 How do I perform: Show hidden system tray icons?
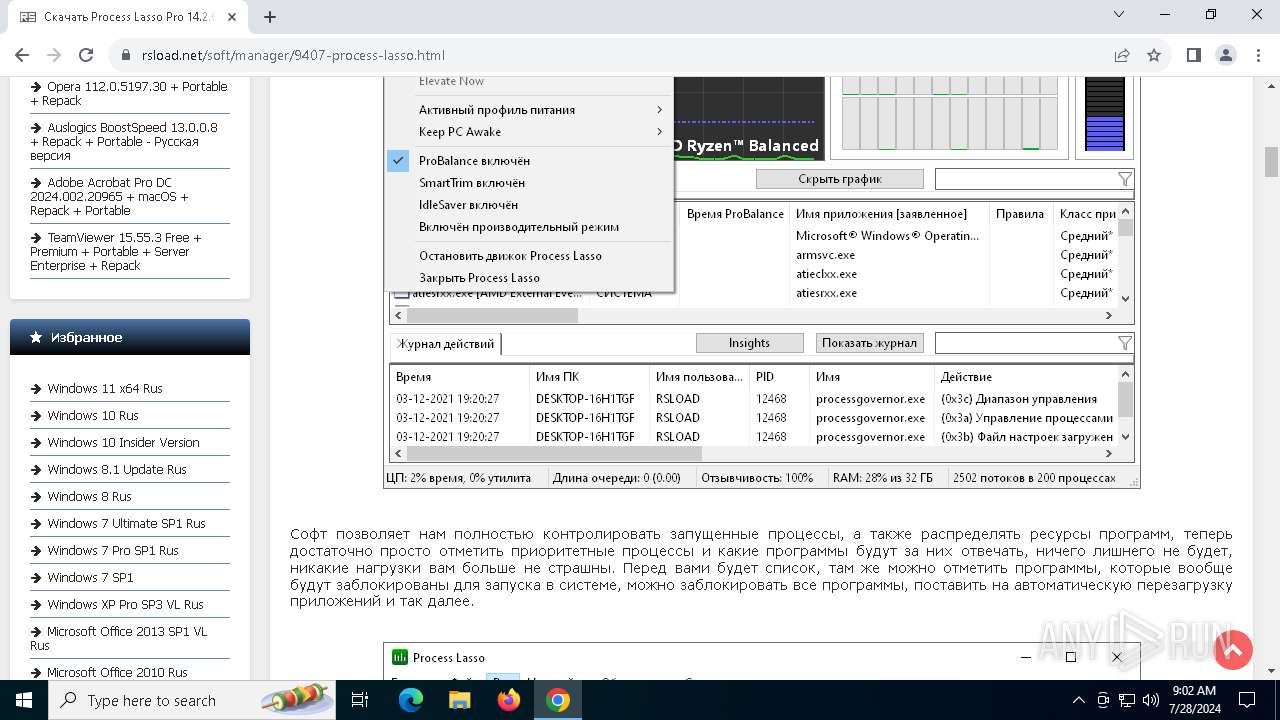point(1078,700)
